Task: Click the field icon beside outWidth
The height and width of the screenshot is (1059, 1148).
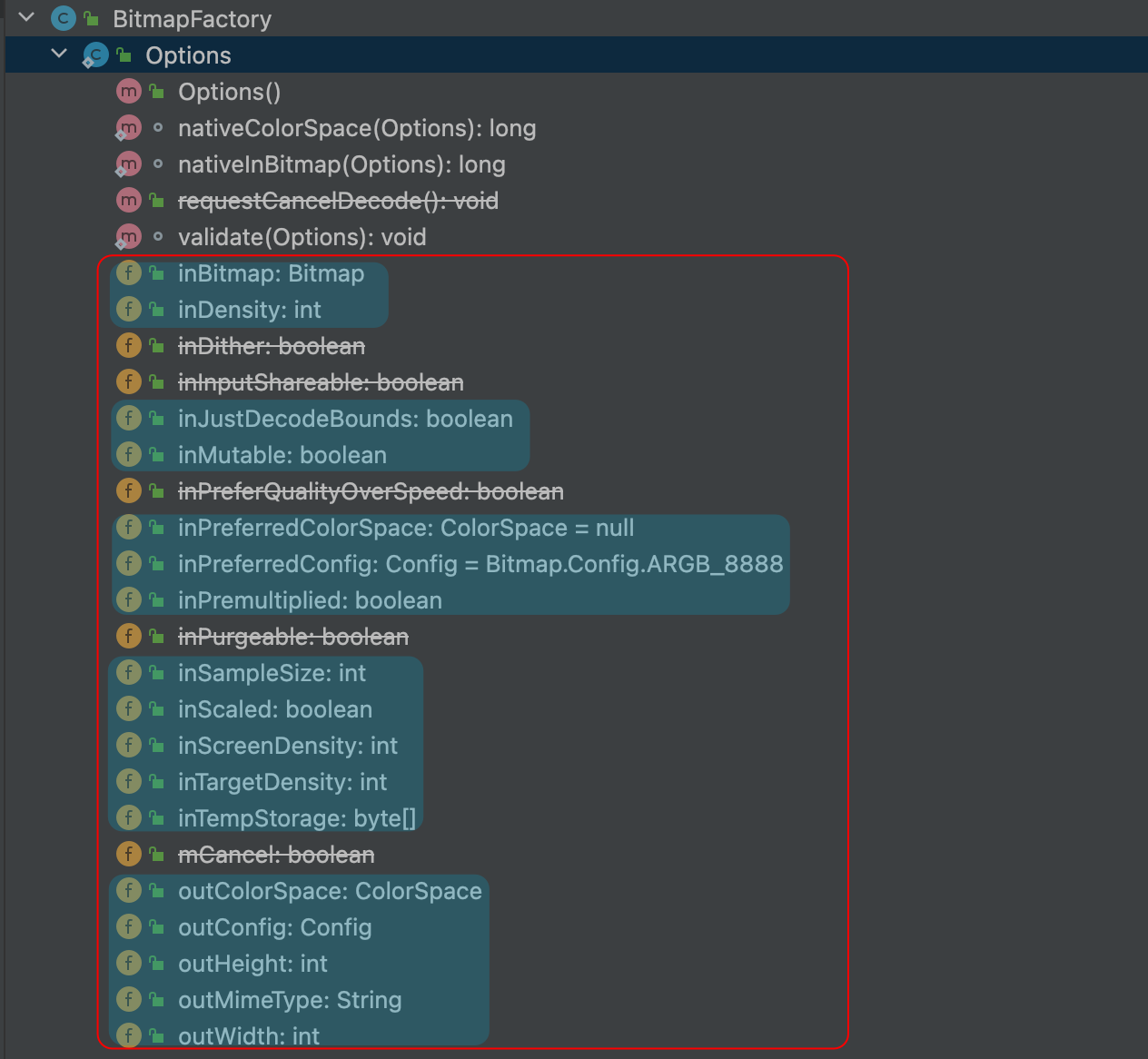Action: click(x=129, y=1034)
